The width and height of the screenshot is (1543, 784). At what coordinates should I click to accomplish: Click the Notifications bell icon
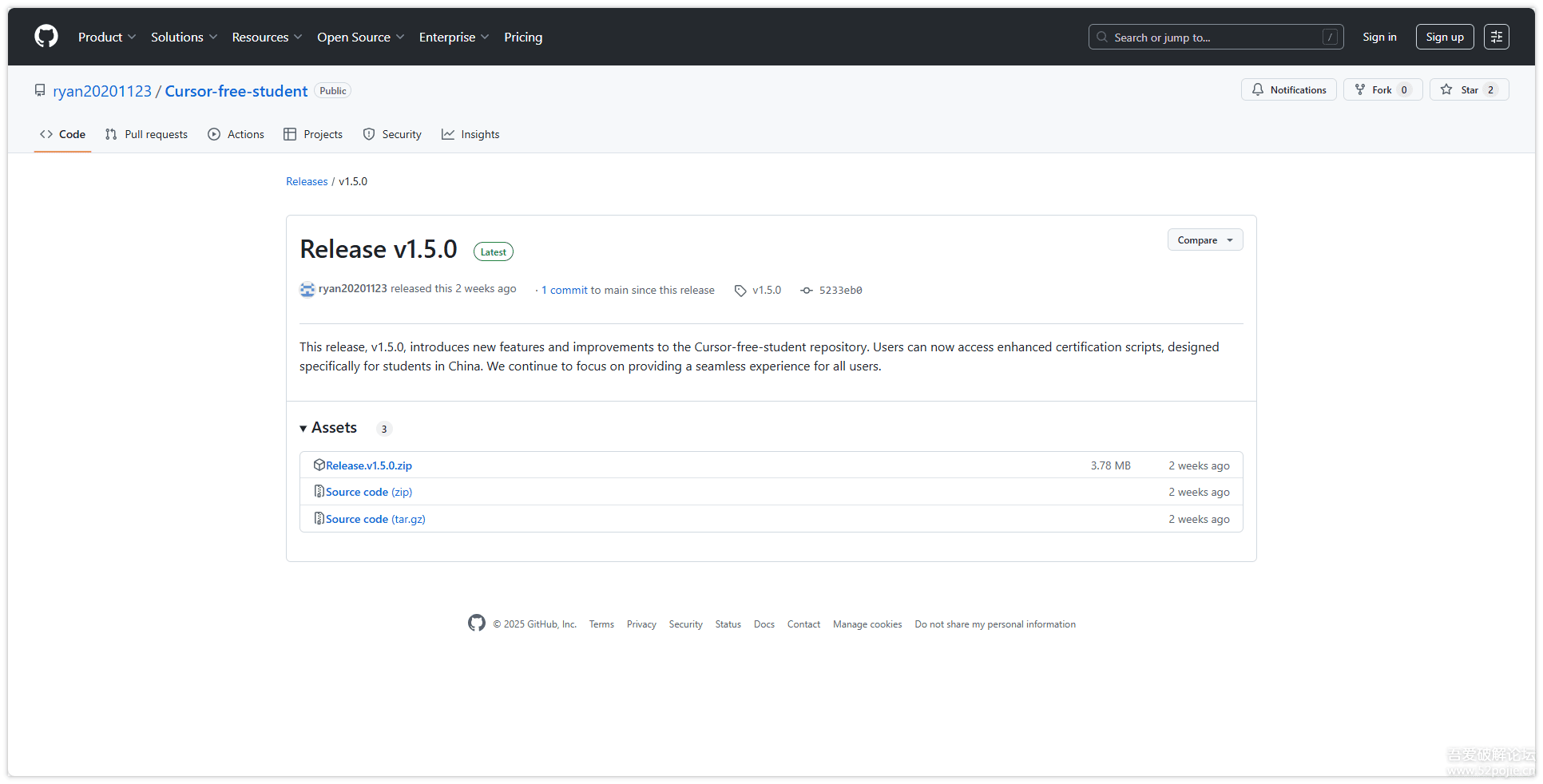pos(1258,90)
